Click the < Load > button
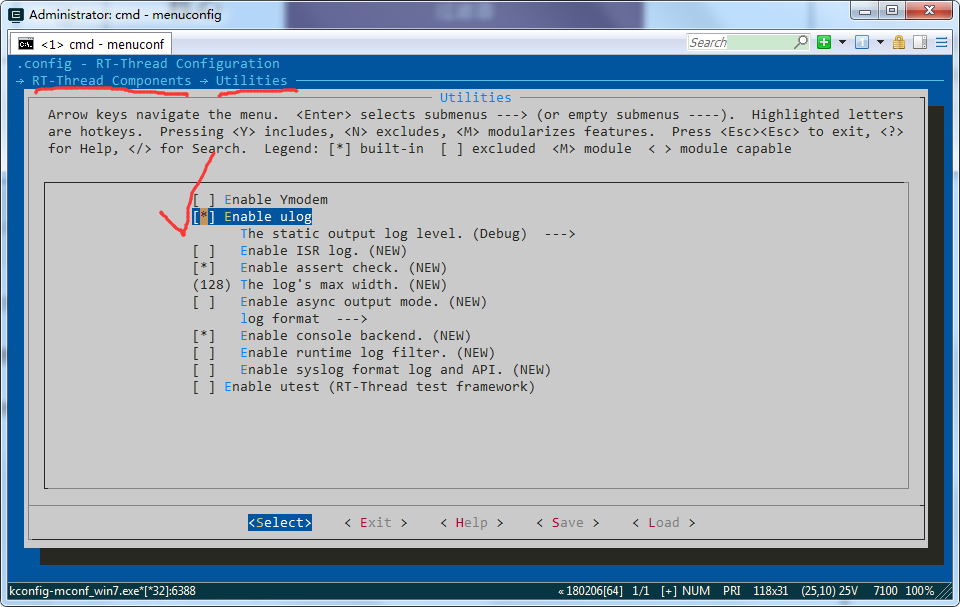Image resolution: width=960 pixels, height=607 pixels. [x=664, y=522]
